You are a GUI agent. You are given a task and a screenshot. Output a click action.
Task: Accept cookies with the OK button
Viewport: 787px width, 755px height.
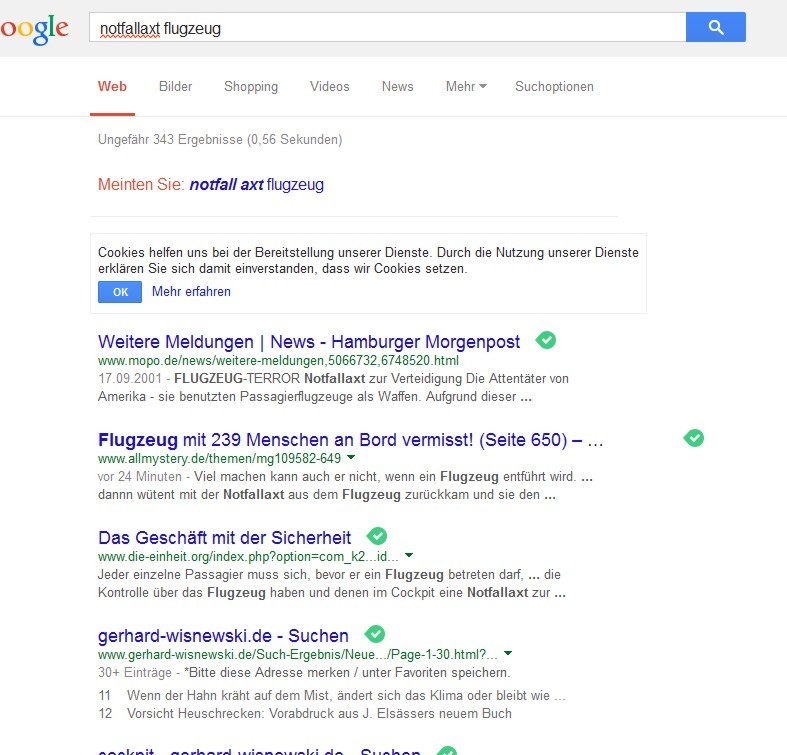tap(120, 292)
